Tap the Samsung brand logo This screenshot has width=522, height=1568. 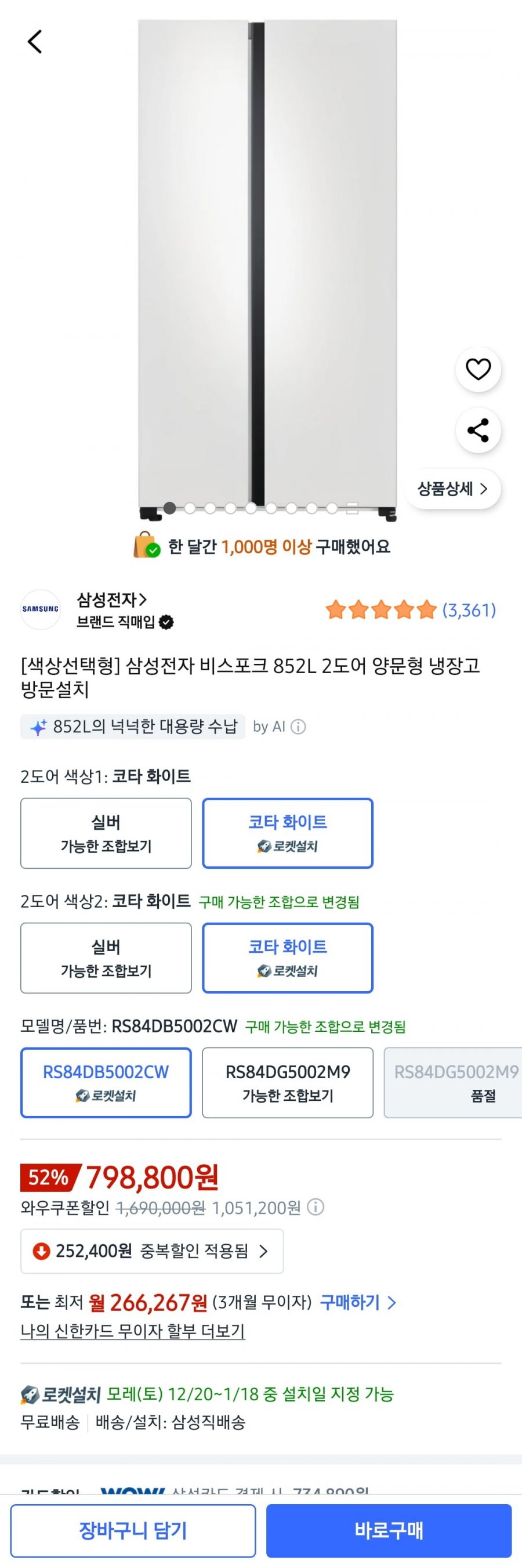pyautogui.click(x=41, y=609)
